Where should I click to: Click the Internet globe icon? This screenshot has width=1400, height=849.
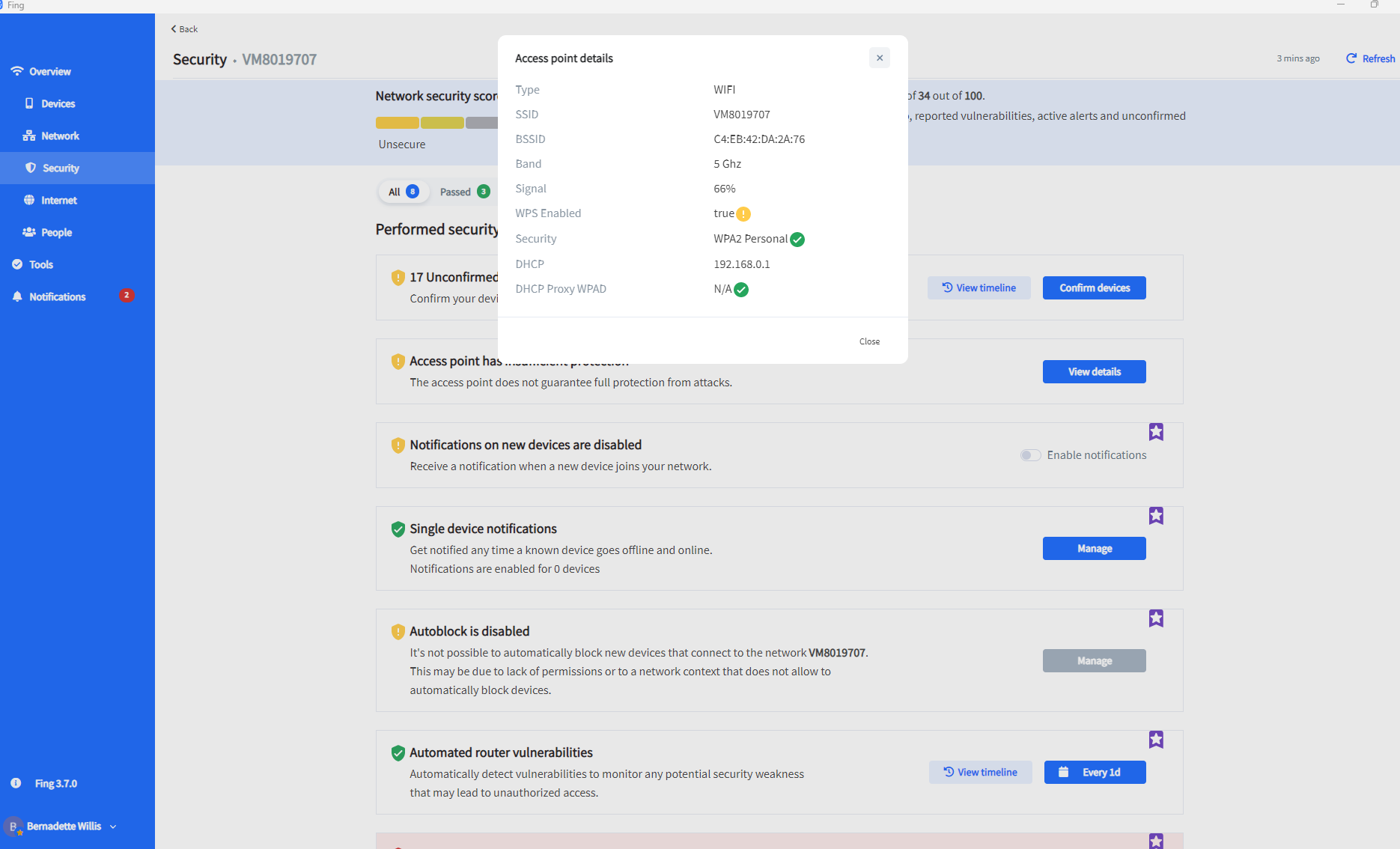29,200
